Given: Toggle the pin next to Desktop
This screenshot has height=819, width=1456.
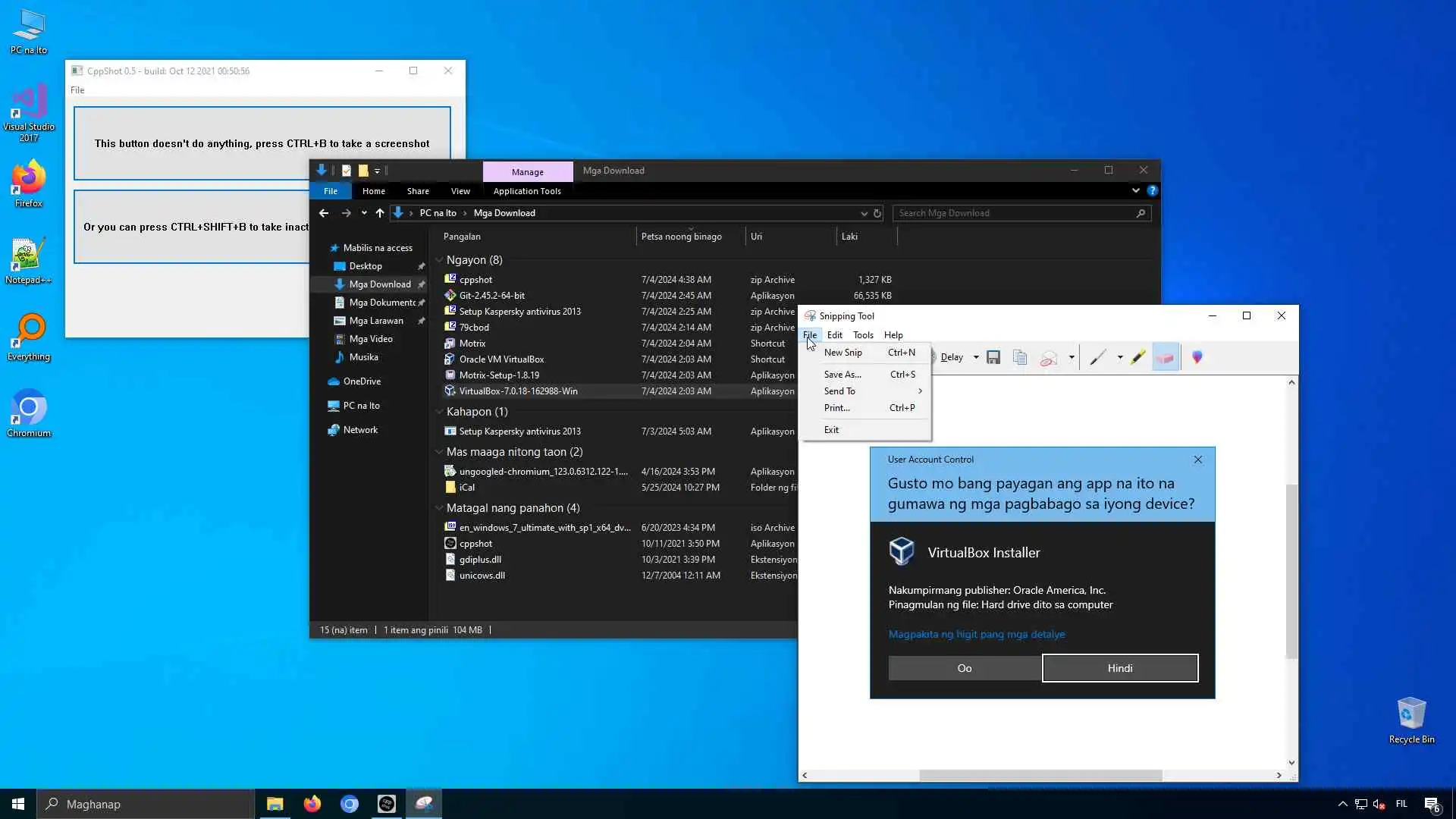Looking at the screenshot, I should [x=422, y=266].
